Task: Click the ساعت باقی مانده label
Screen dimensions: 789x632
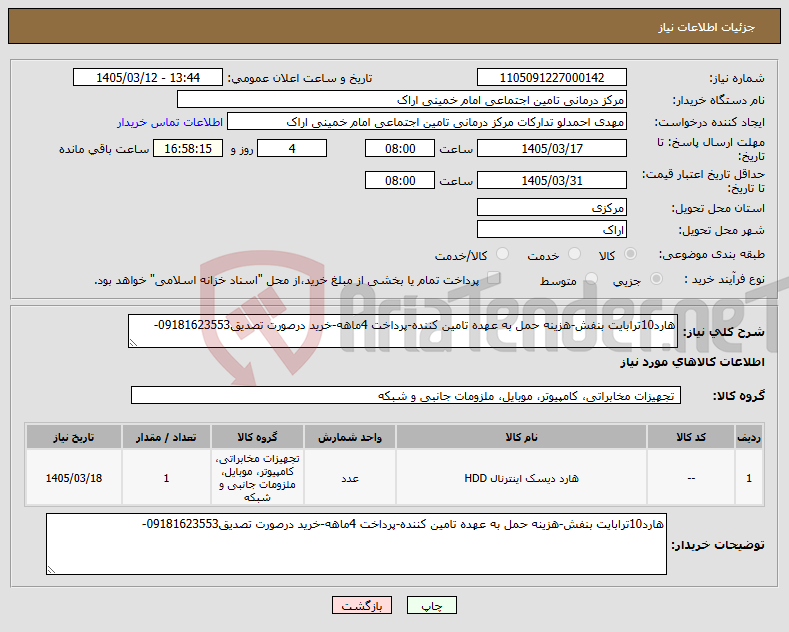Action: tap(104, 149)
